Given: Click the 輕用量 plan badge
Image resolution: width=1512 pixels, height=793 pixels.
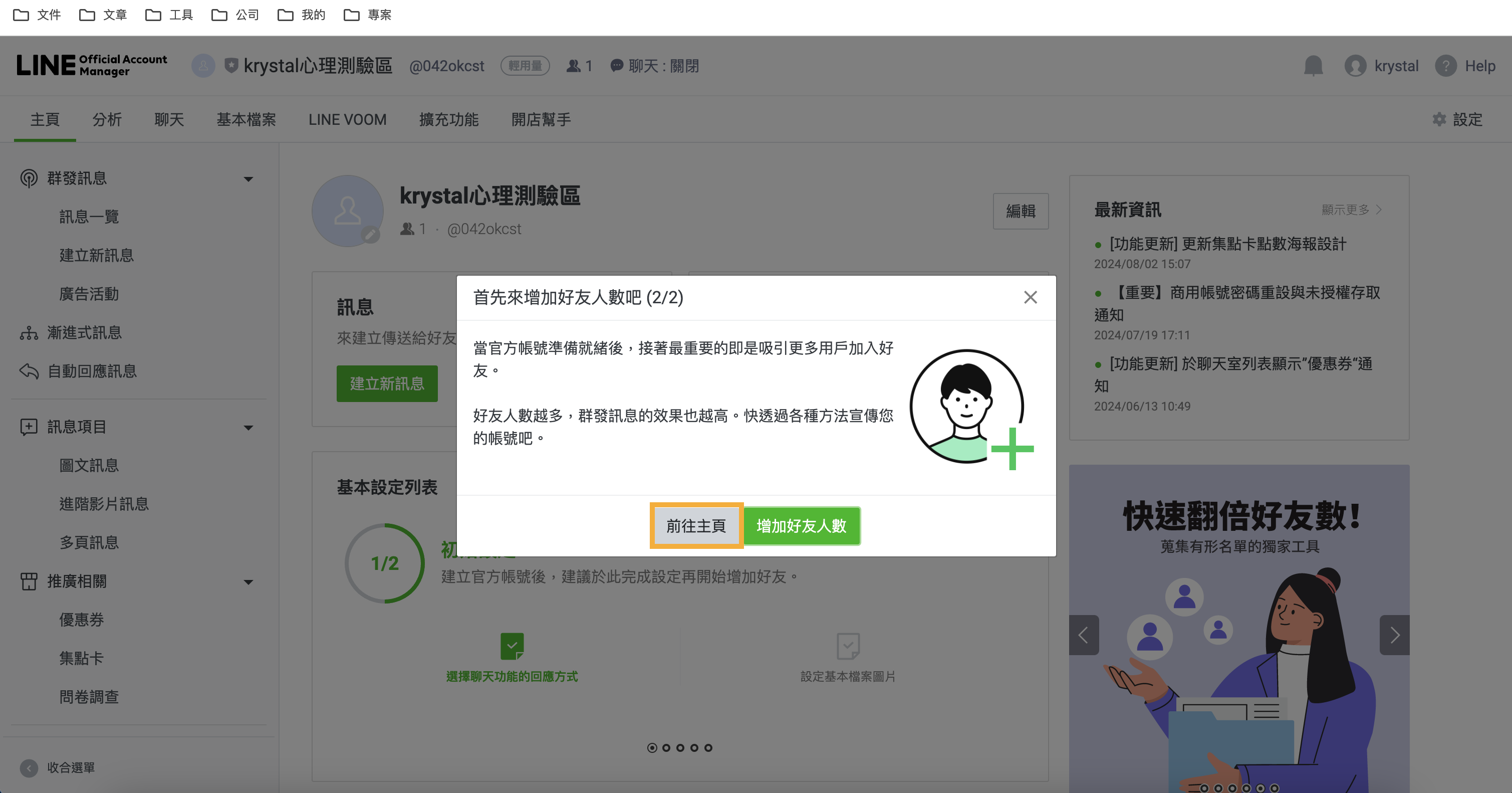Looking at the screenshot, I should click(x=525, y=66).
